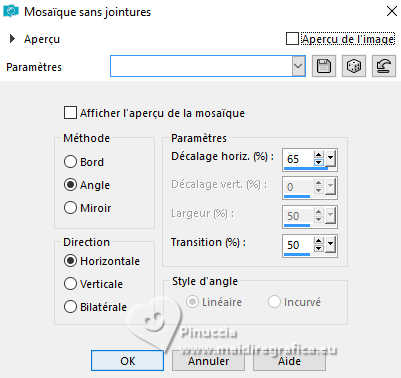This screenshot has height=378, width=401.
Task: Expand the Aperçu preview section
Action: pyautogui.click(x=12, y=39)
